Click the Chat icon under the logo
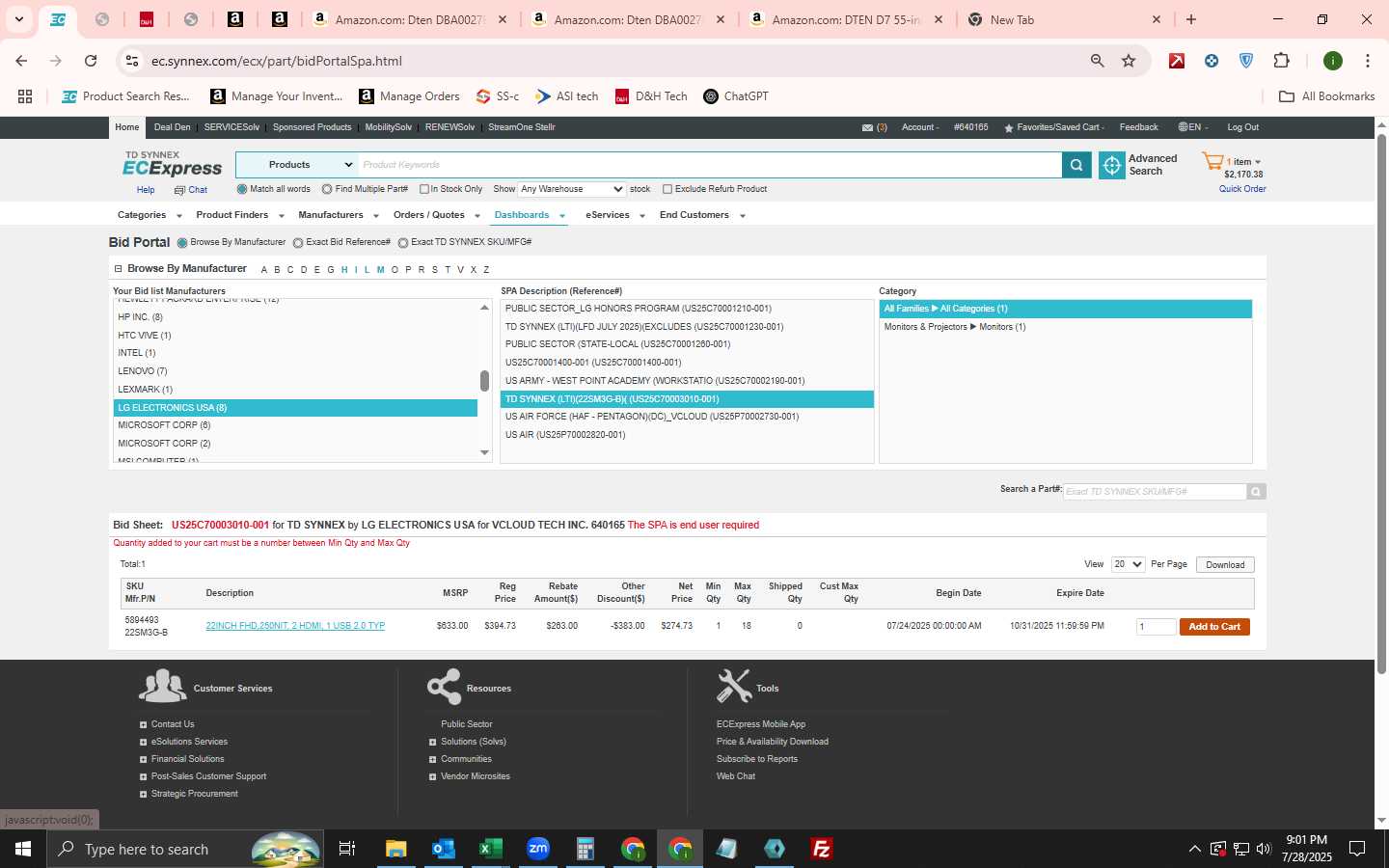This screenshot has height=868, width=1389. pyautogui.click(x=179, y=190)
